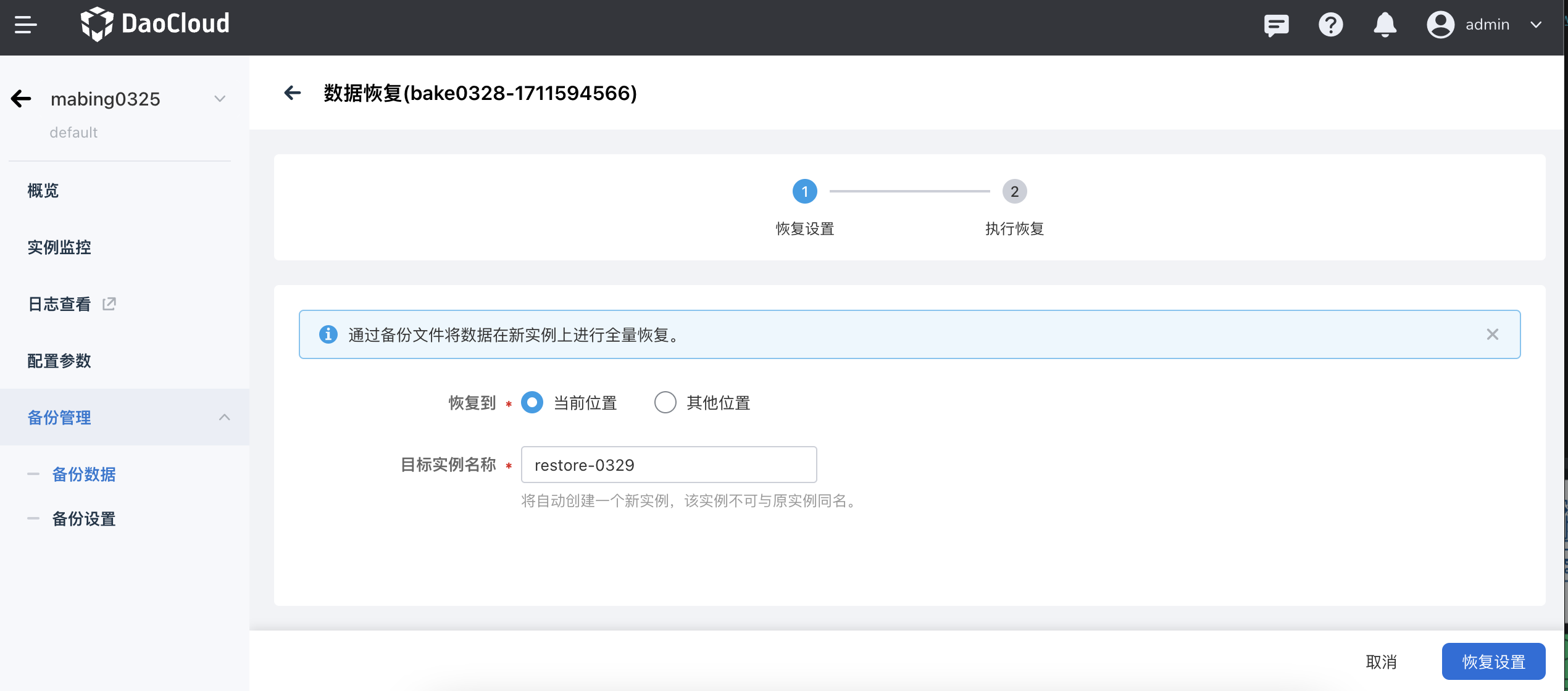The height and width of the screenshot is (691, 1568).
Task: Click the 取消 cancel button
Action: point(1381,661)
